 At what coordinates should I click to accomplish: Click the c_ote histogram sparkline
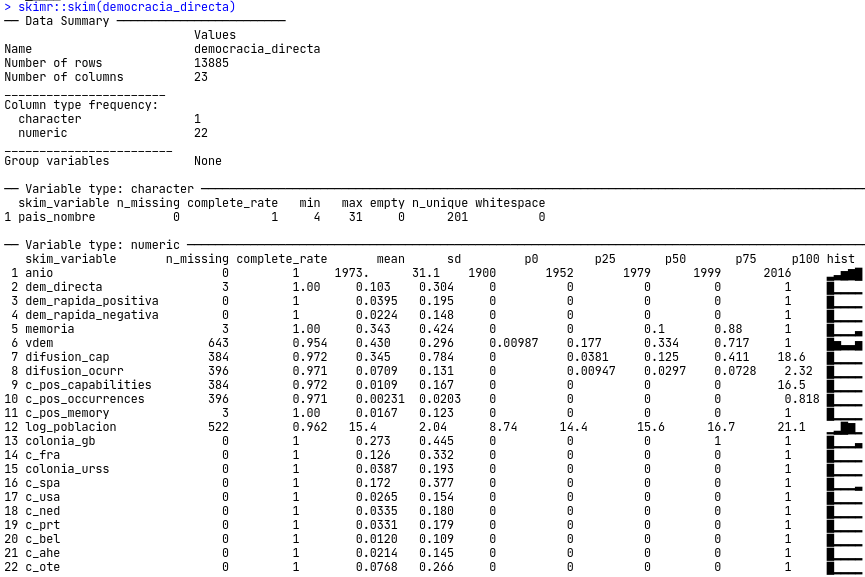tap(844, 567)
